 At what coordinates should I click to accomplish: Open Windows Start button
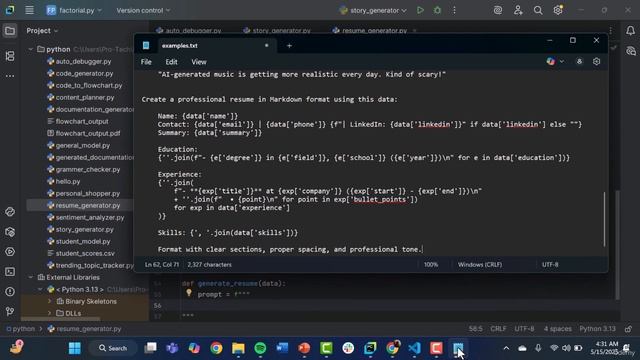tap(75, 348)
